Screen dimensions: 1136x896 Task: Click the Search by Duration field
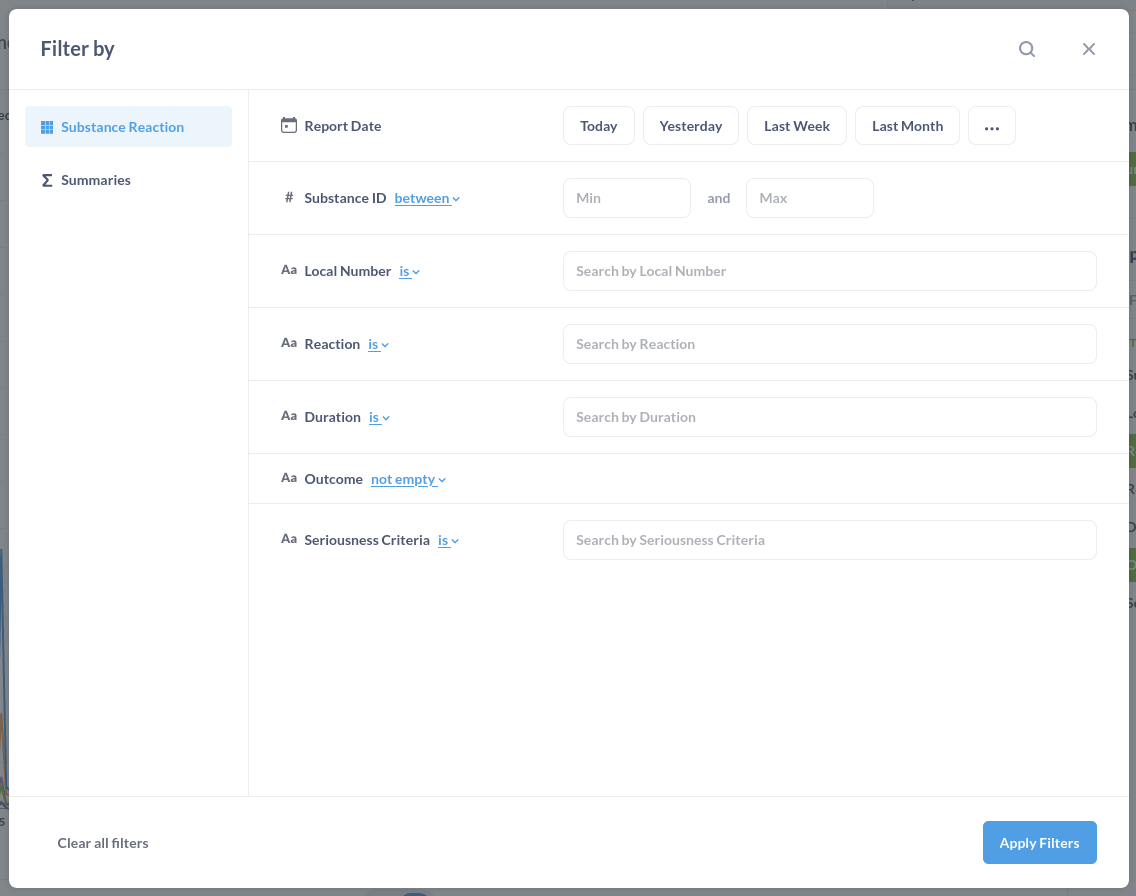[830, 417]
